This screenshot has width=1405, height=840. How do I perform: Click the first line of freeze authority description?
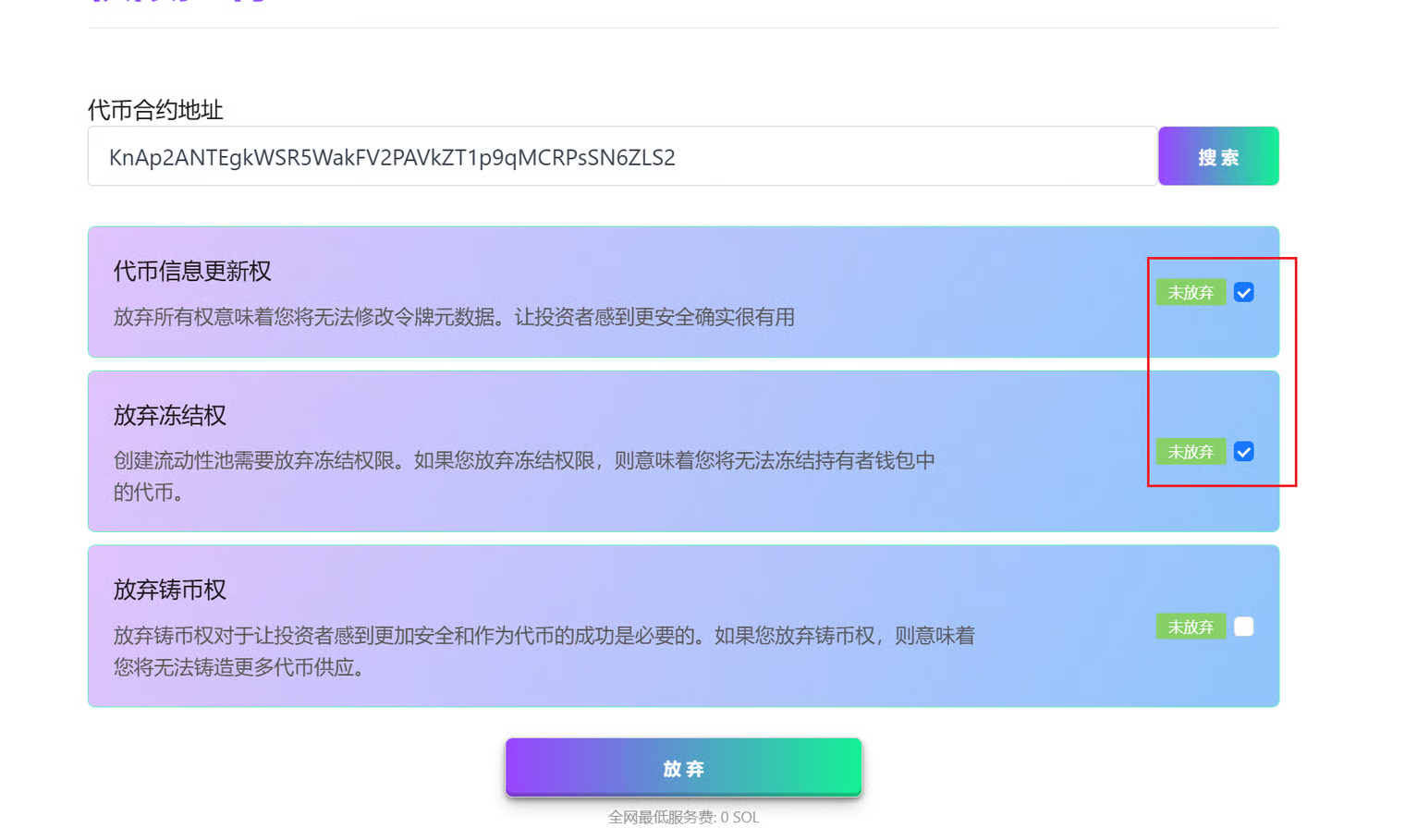(524, 460)
